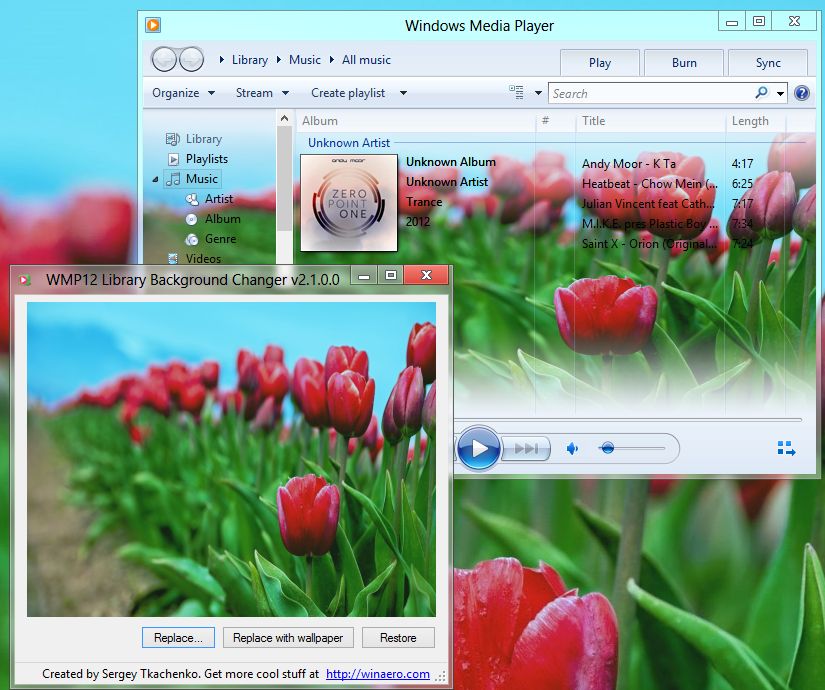Viewport: 825px width, 690px height.
Task: Collapse the Music tree node
Action: click(x=155, y=179)
